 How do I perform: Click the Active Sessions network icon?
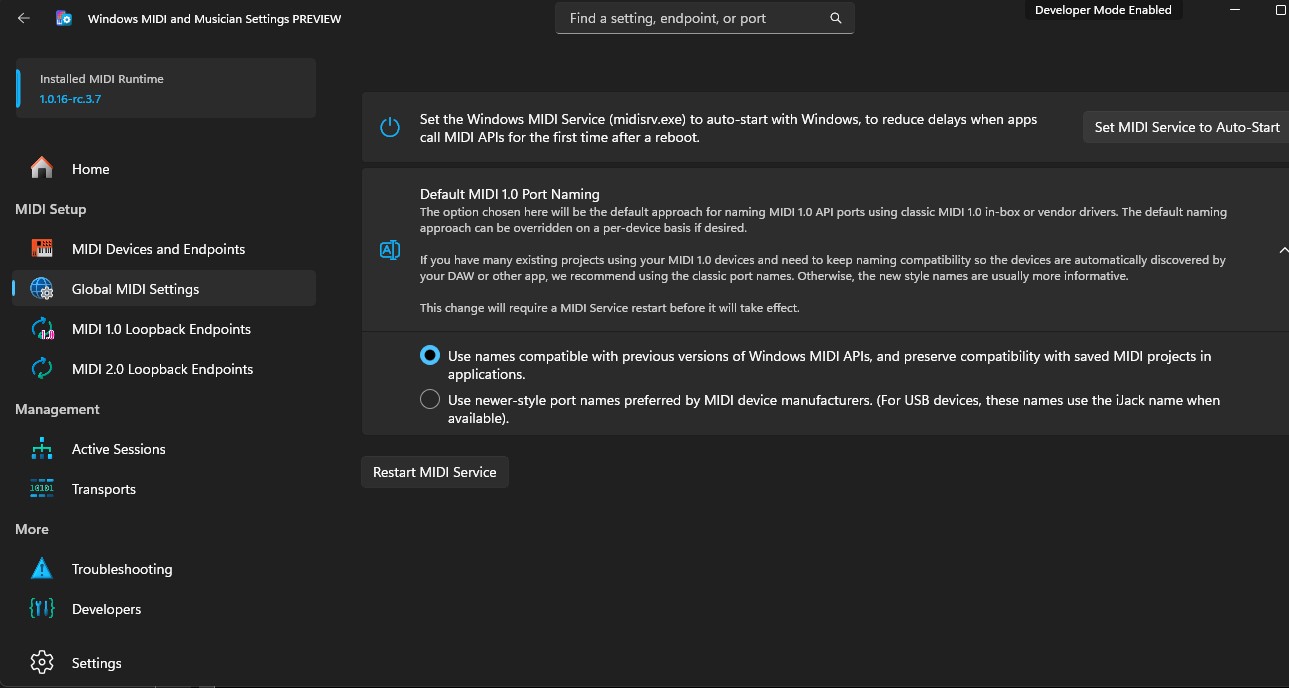(x=42, y=449)
